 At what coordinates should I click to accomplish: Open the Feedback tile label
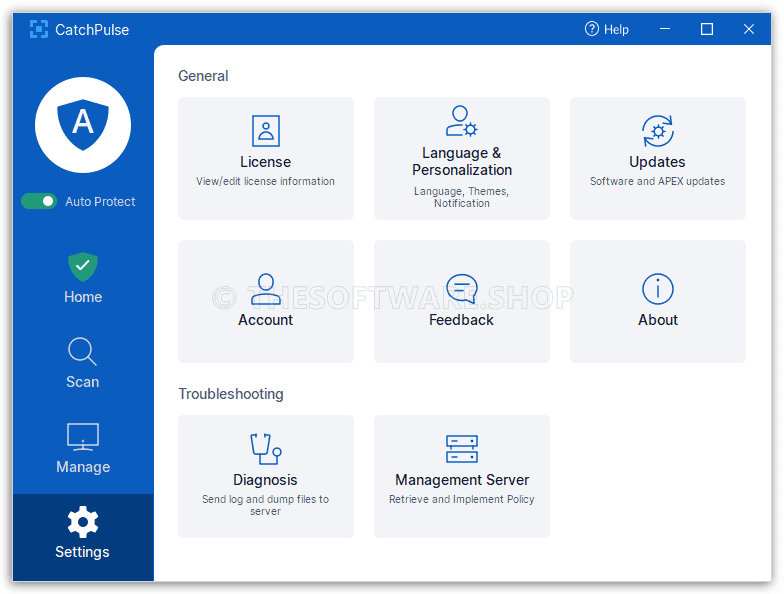(x=462, y=320)
